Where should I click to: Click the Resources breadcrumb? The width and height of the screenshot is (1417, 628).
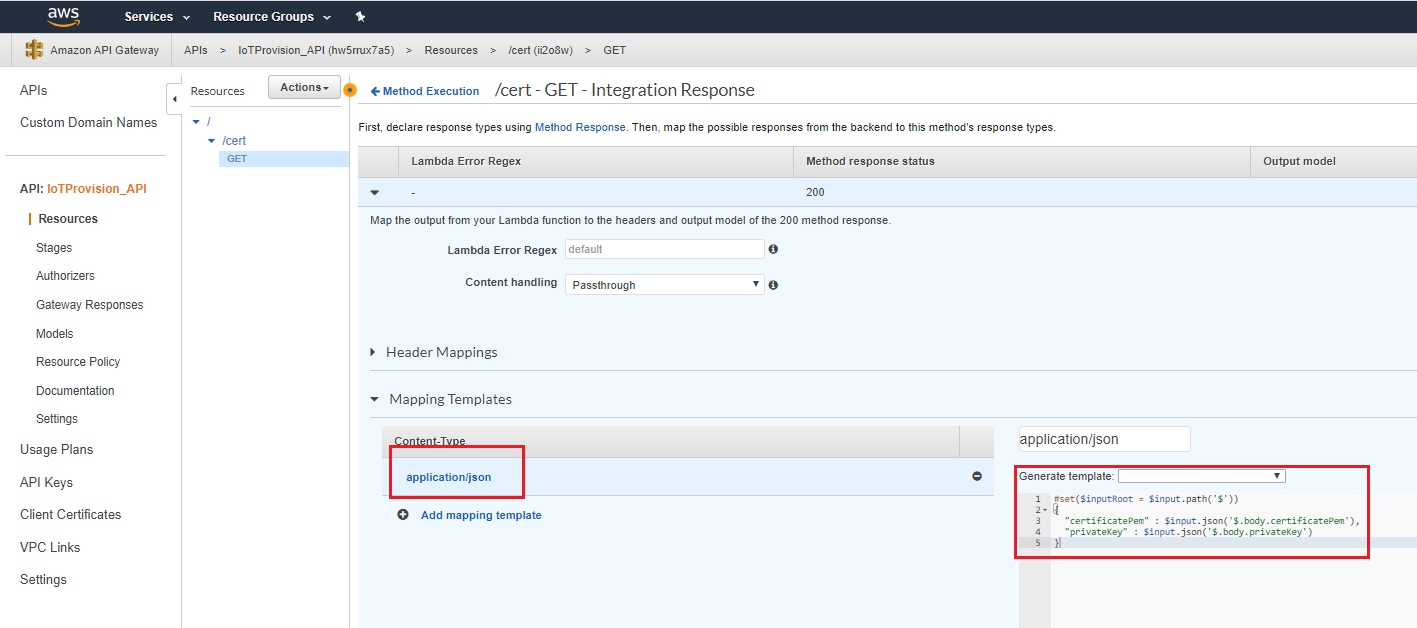[451, 50]
